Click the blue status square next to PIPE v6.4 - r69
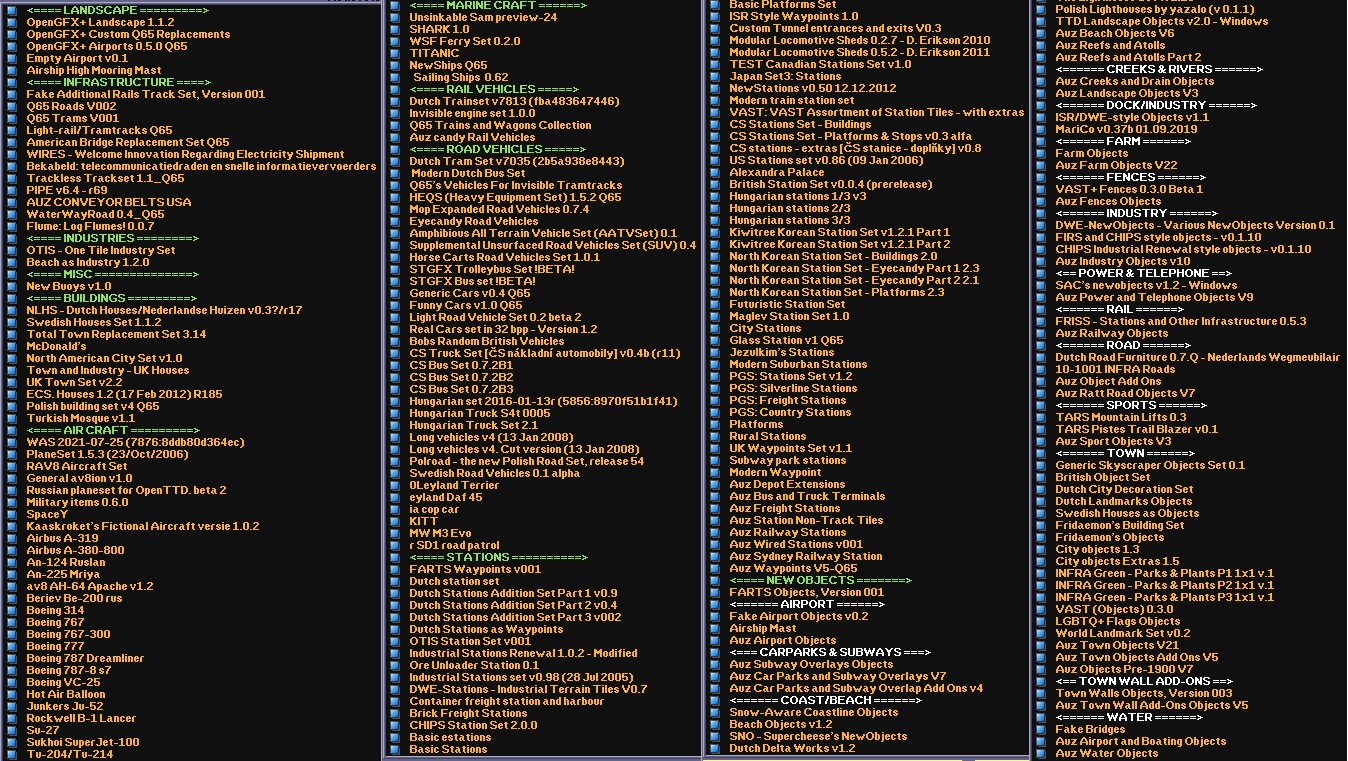Viewport: 1348px width, 761px height. [x=12, y=189]
